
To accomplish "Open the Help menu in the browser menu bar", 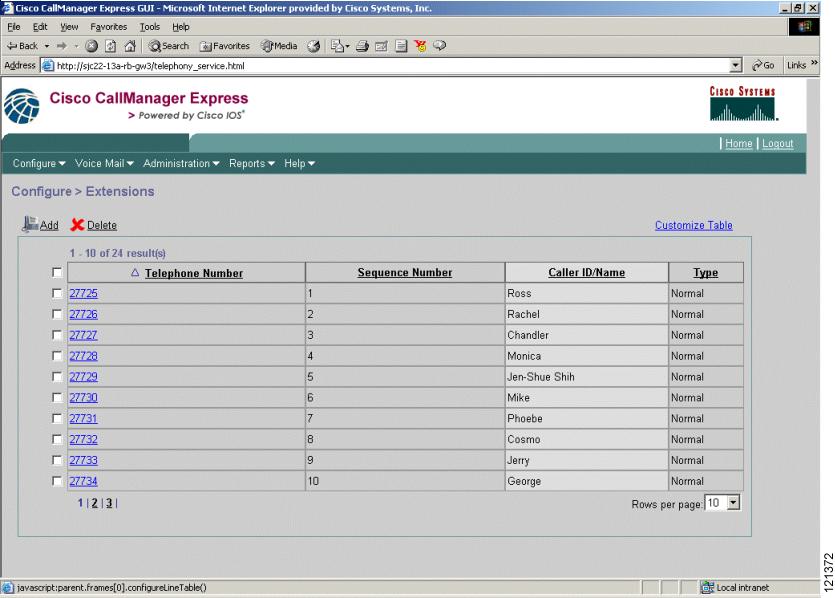I will click(181, 27).
